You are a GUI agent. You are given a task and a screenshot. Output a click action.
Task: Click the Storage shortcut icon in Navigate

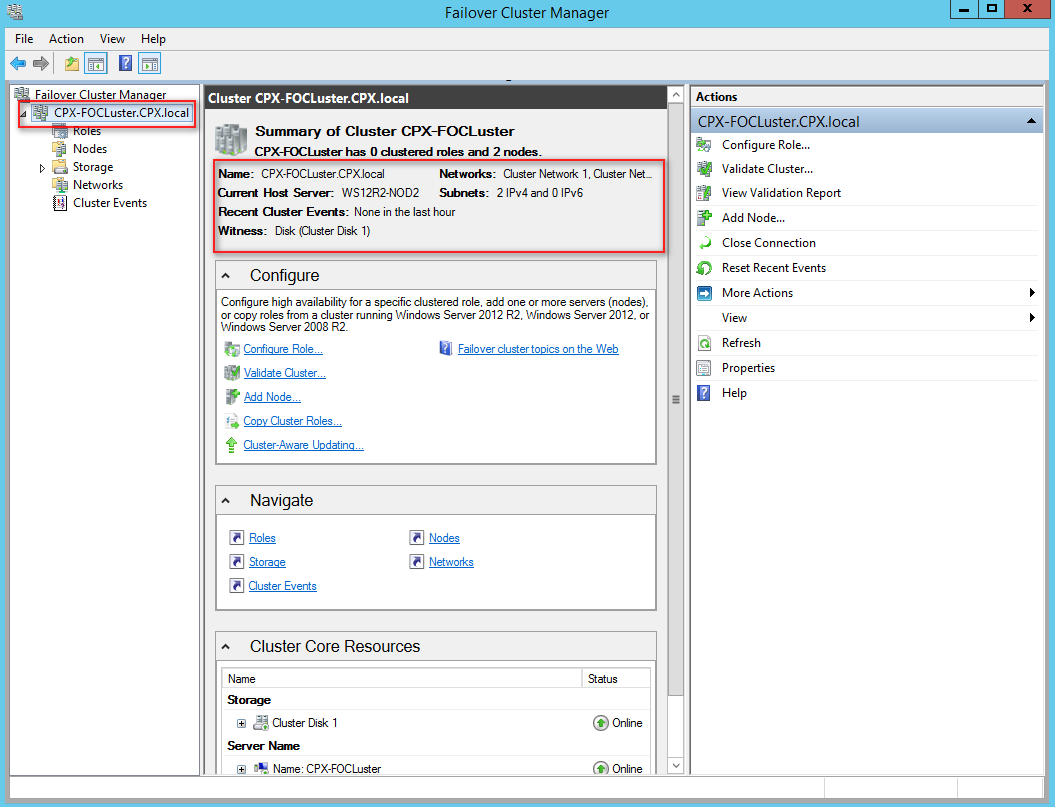(236, 561)
